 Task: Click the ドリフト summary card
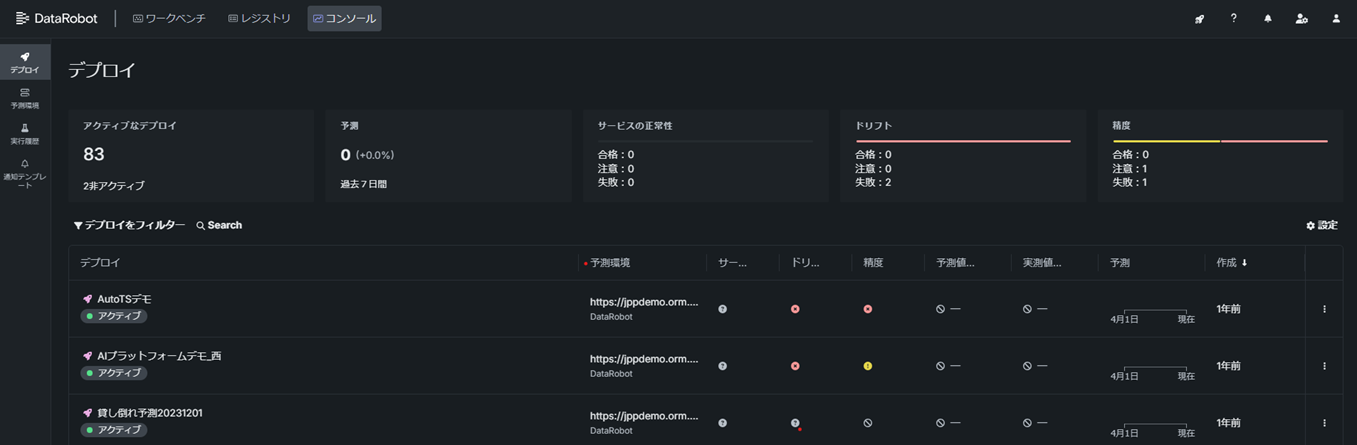click(963, 156)
